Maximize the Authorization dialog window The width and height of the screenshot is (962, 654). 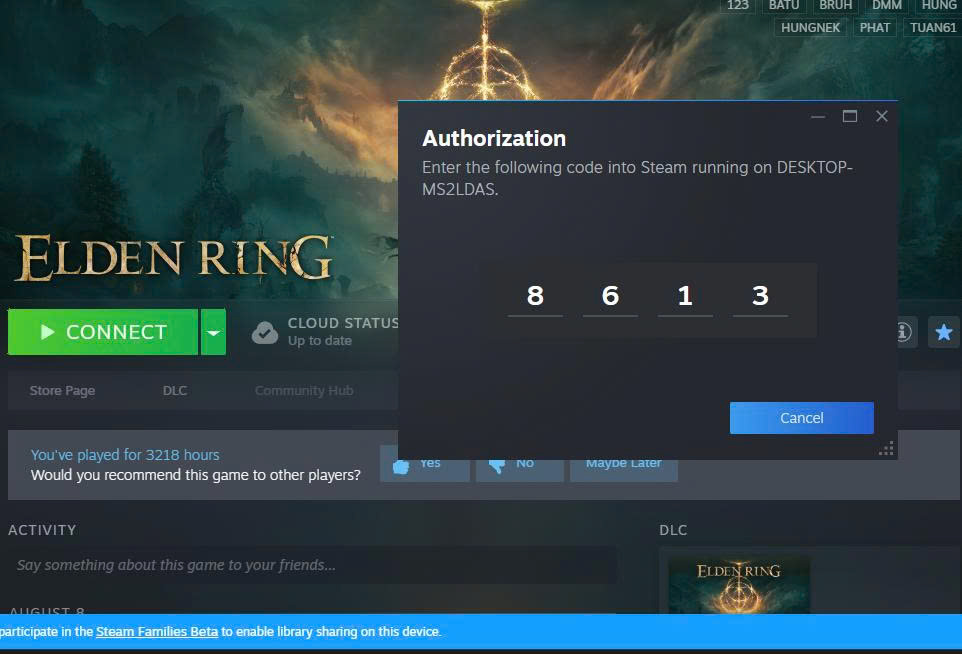pyautogui.click(x=850, y=117)
